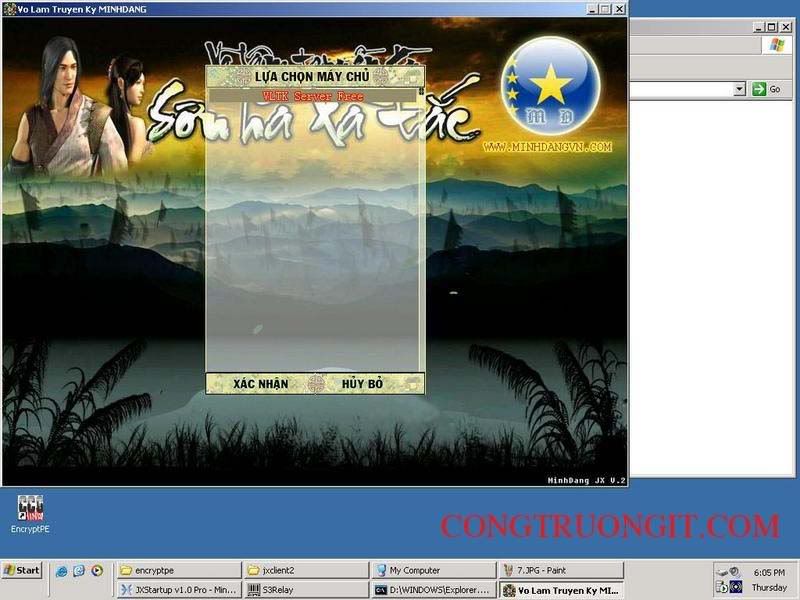The height and width of the screenshot is (600, 800).
Task: Switch to the encryptpe folder taskbar button
Action: [x=179, y=570]
